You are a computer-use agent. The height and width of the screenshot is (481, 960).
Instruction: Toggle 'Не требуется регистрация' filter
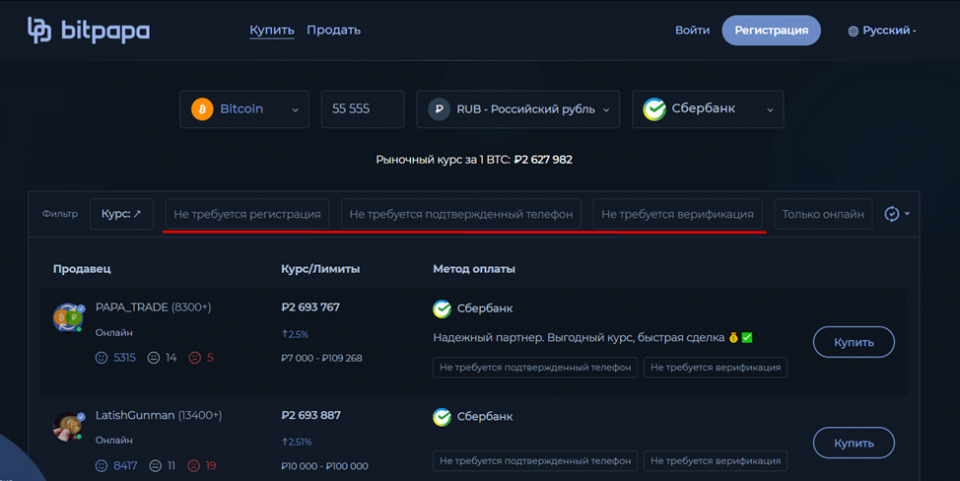(x=247, y=214)
